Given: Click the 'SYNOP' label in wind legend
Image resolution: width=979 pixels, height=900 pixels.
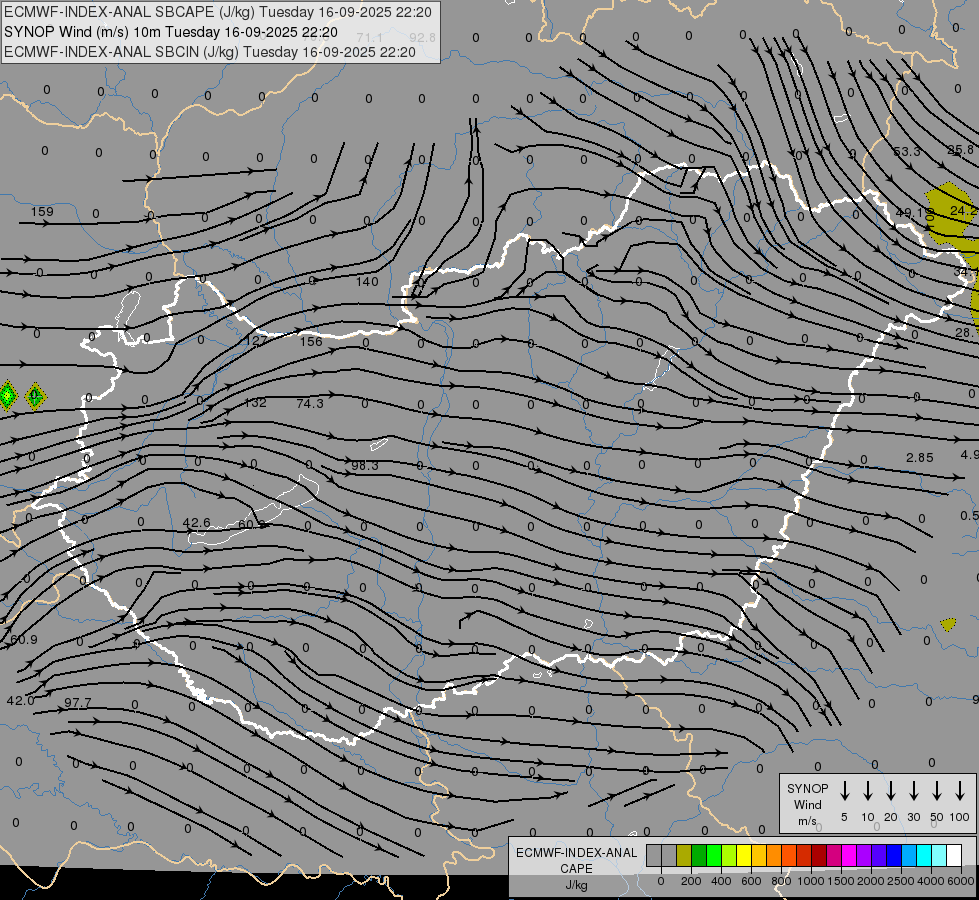Looking at the screenshot, I should click(807, 788).
